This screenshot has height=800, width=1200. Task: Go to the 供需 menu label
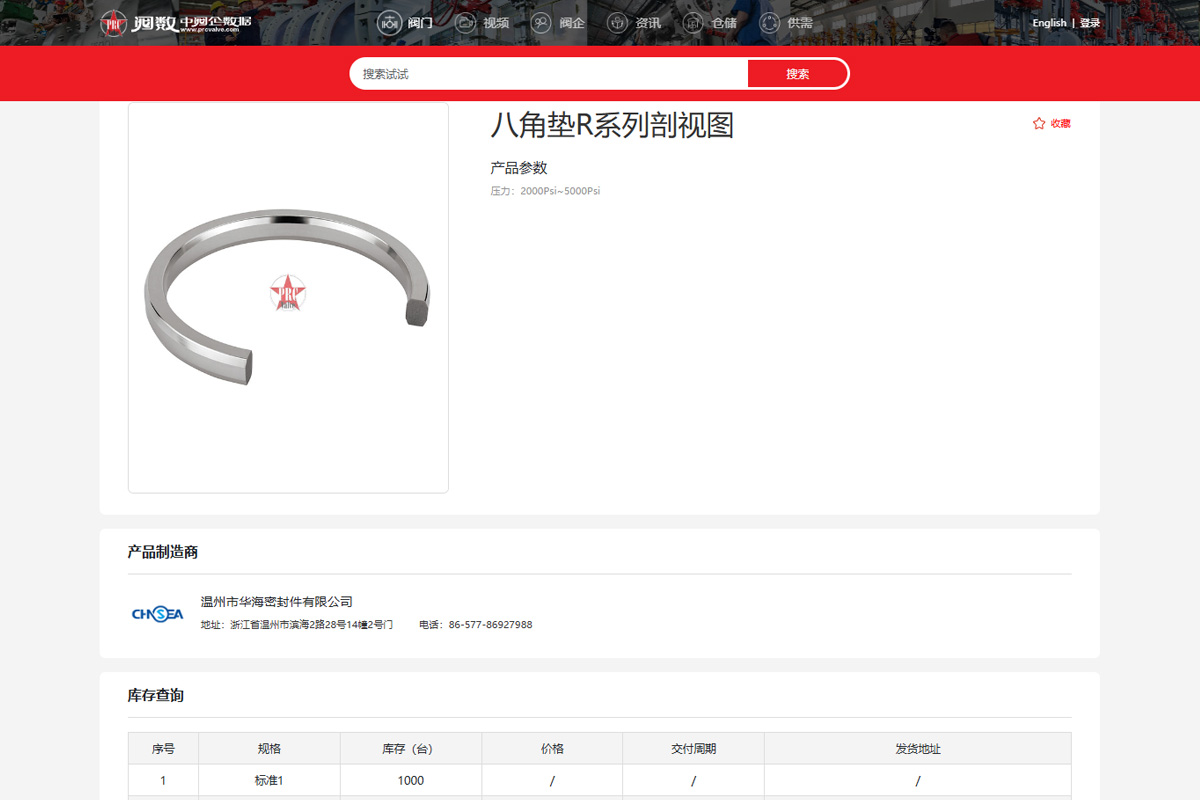click(x=800, y=23)
